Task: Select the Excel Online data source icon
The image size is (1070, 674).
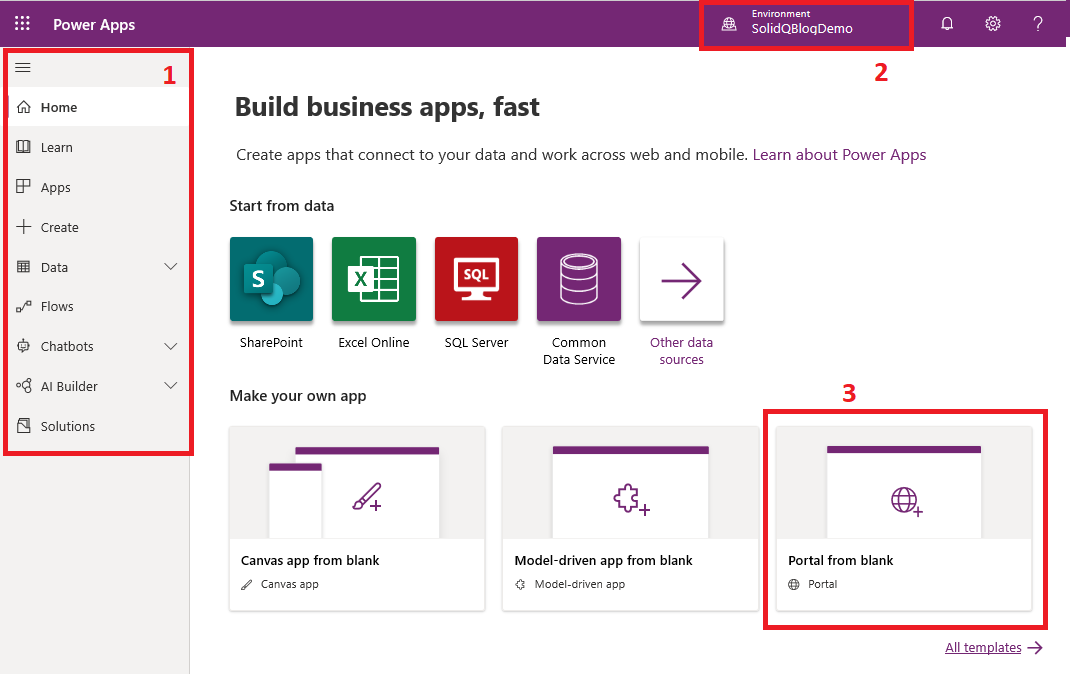Action: 373,279
